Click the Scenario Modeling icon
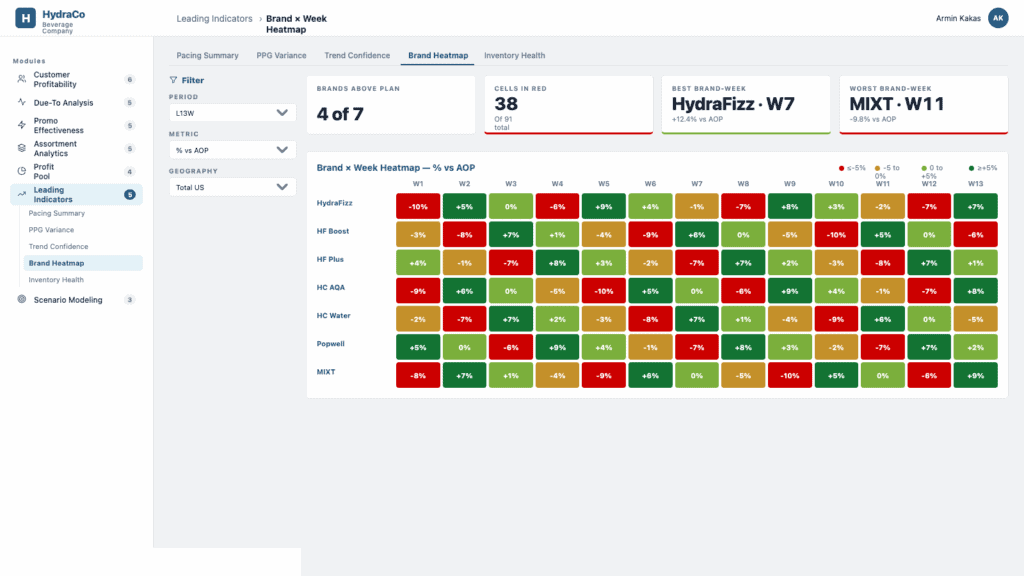The height and width of the screenshot is (576, 1024). 22,299
